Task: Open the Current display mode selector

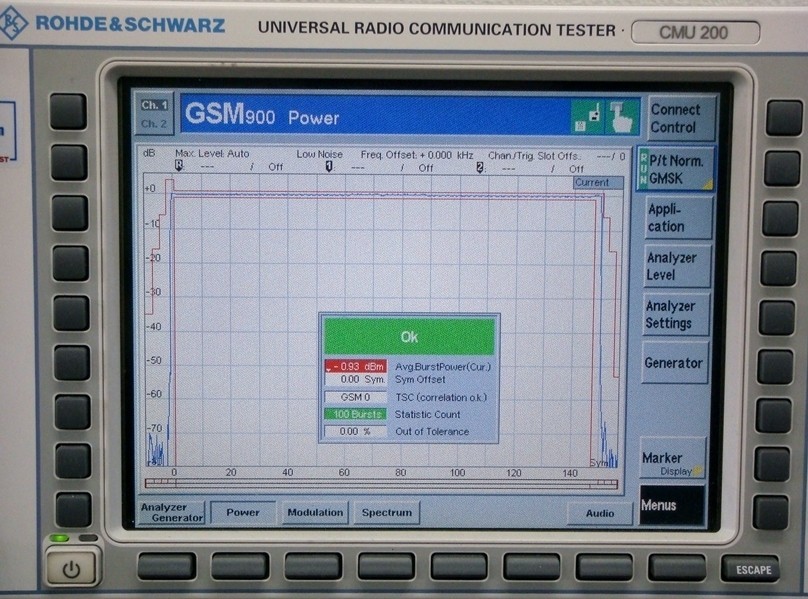Action: [598, 182]
